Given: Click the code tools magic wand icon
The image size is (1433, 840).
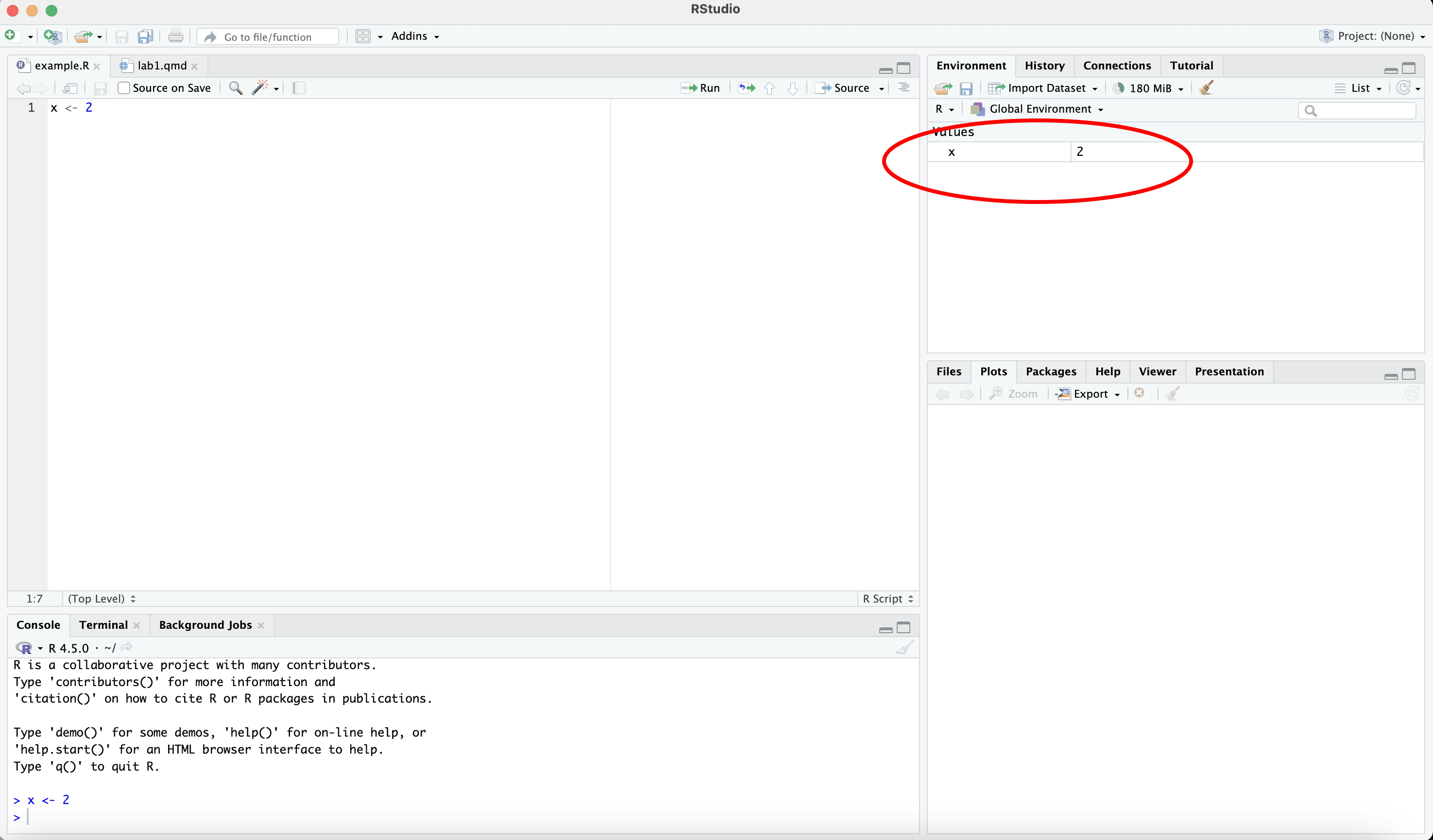Looking at the screenshot, I should pos(260,88).
